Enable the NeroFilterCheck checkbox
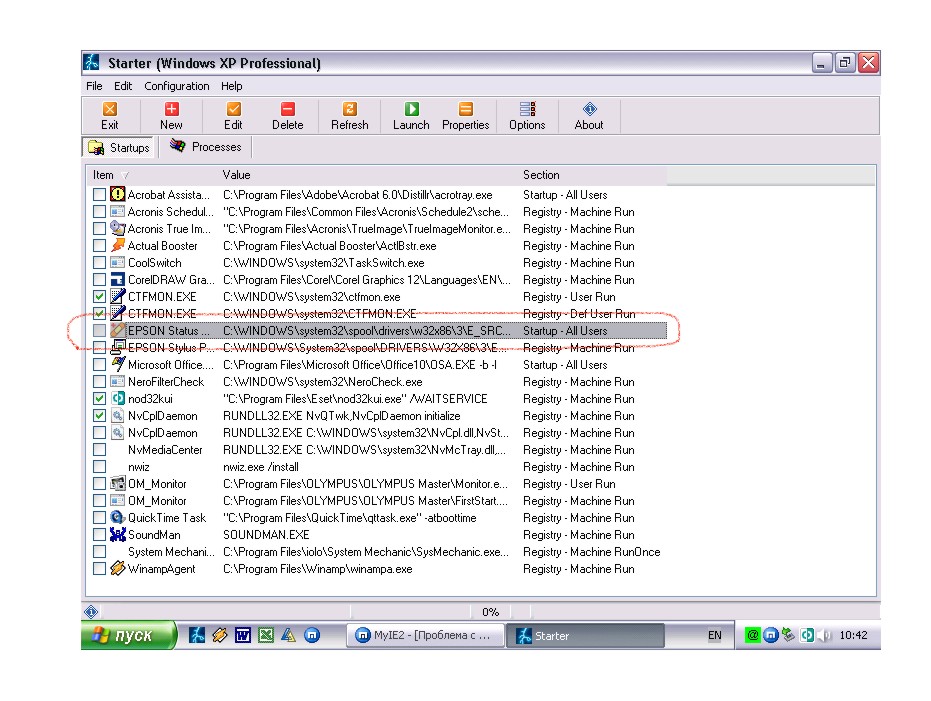The height and width of the screenshot is (701, 931). (x=99, y=382)
